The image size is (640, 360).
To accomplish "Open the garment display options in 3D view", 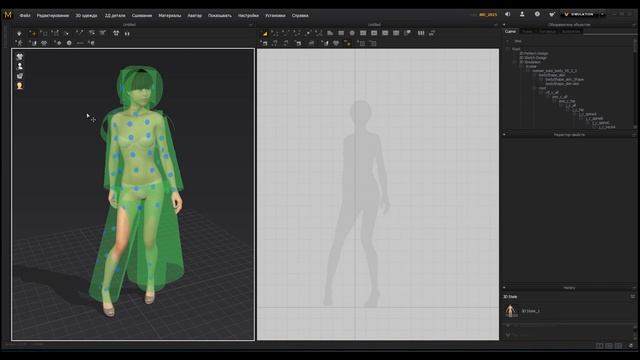I will 20,57.
